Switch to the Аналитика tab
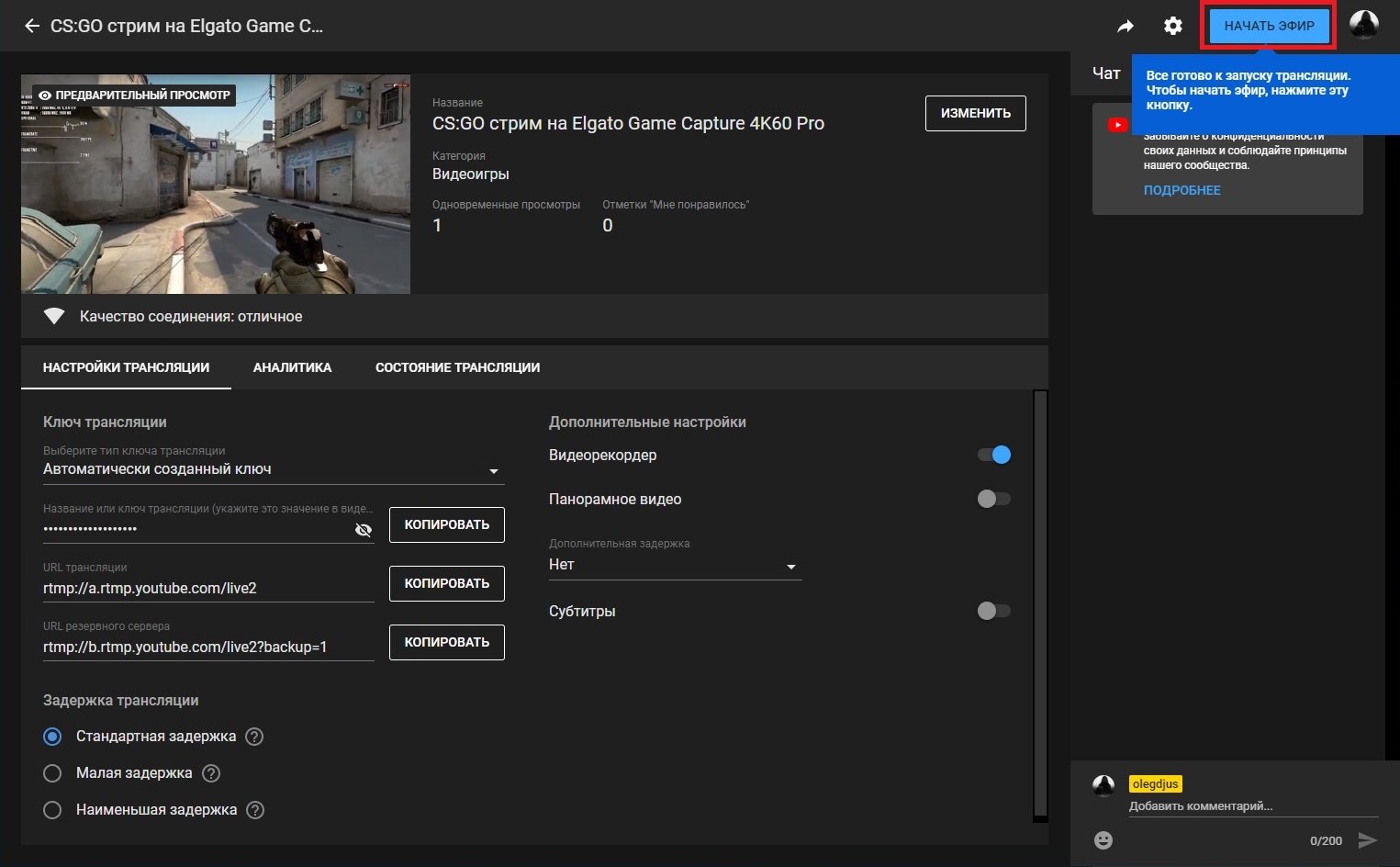This screenshot has width=1400, height=867. pyautogui.click(x=292, y=367)
